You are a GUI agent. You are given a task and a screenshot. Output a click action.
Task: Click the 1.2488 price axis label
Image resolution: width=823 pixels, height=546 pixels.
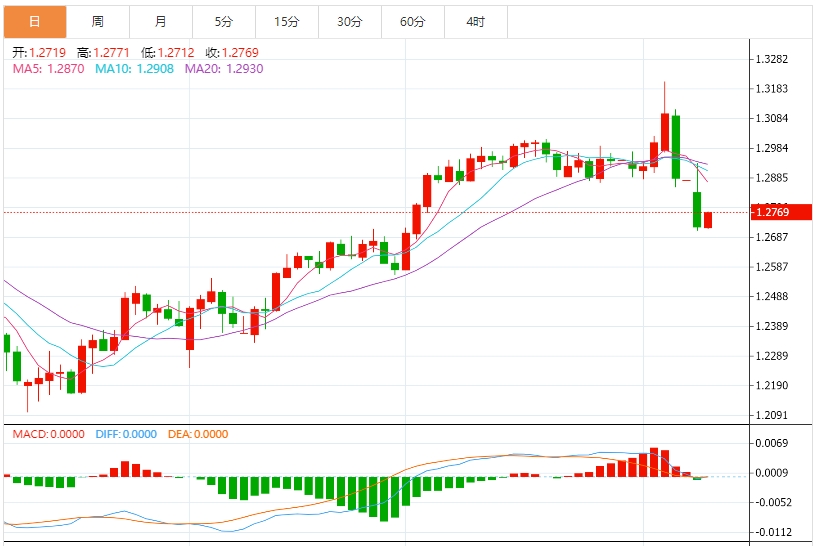pyautogui.click(x=772, y=297)
